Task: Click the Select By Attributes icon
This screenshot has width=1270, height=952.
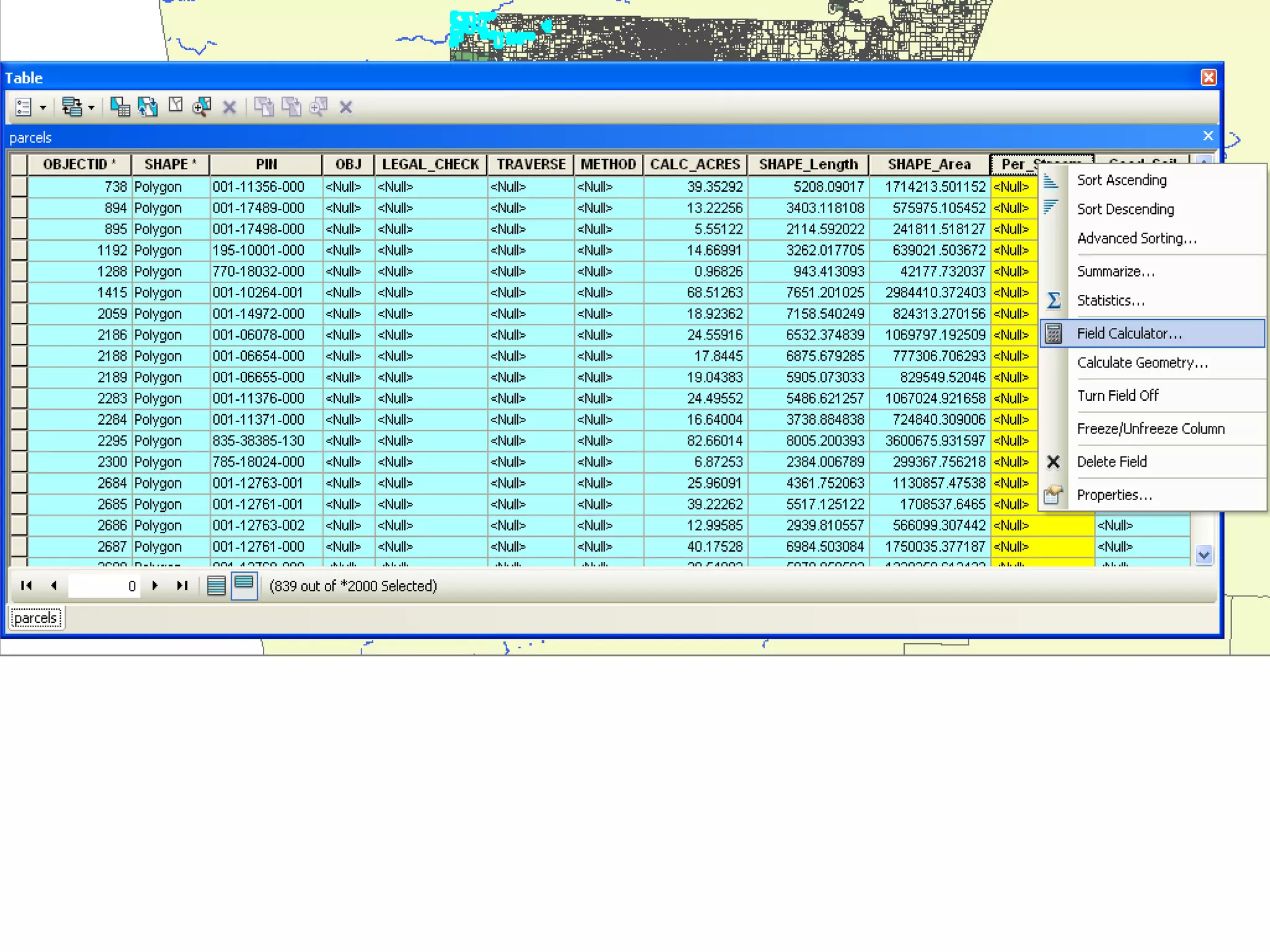Action: click(x=120, y=107)
